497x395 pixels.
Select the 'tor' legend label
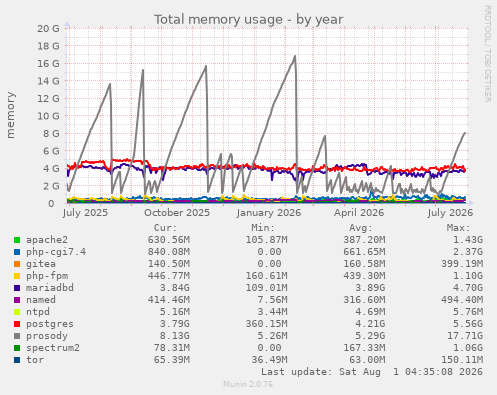[x=35, y=360]
